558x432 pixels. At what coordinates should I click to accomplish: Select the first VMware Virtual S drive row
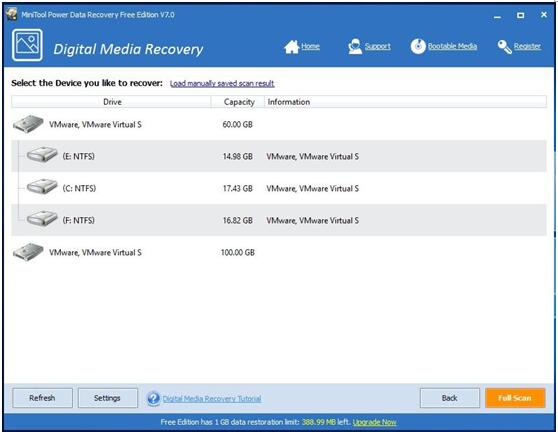[x=279, y=124]
